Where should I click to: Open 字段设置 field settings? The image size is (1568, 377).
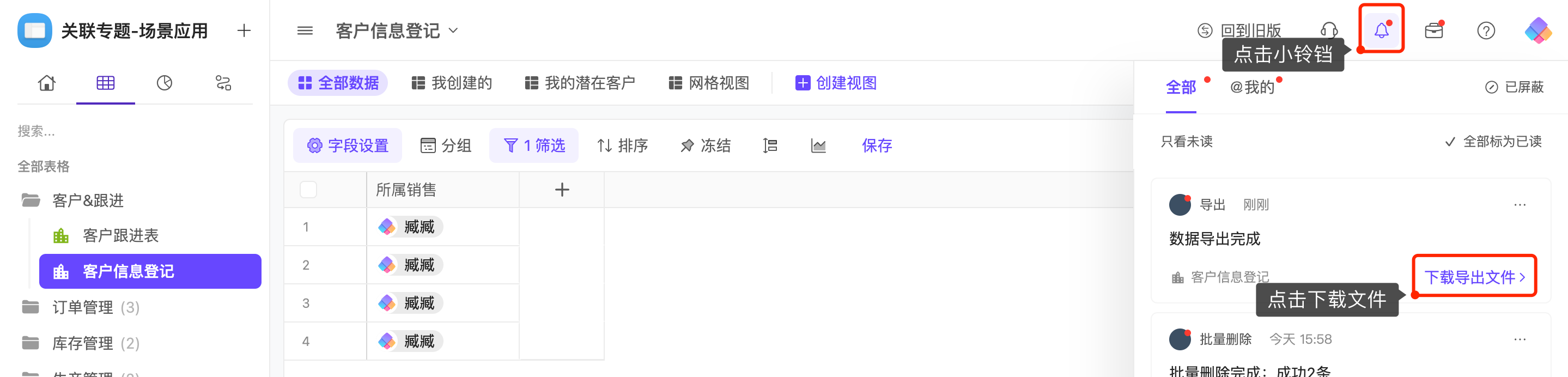[x=348, y=145]
